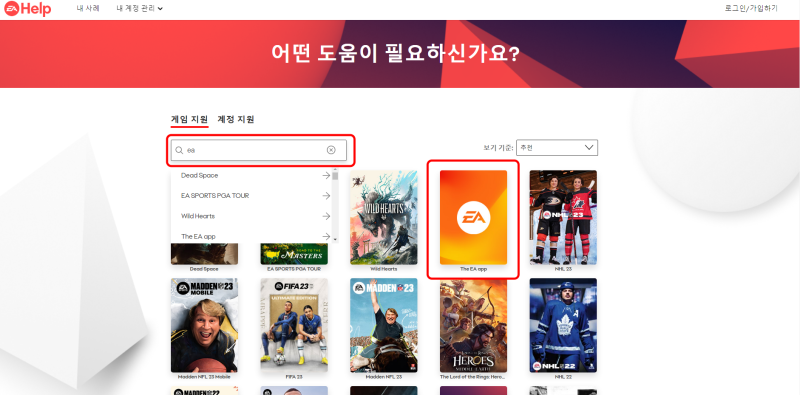Click the NHL 23 caption text

pos(563,269)
